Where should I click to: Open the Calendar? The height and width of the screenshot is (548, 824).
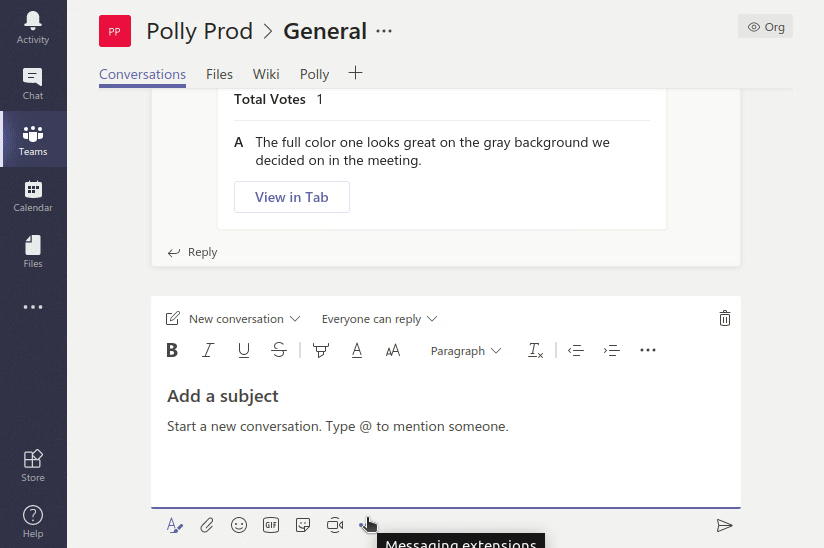pos(33,196)
